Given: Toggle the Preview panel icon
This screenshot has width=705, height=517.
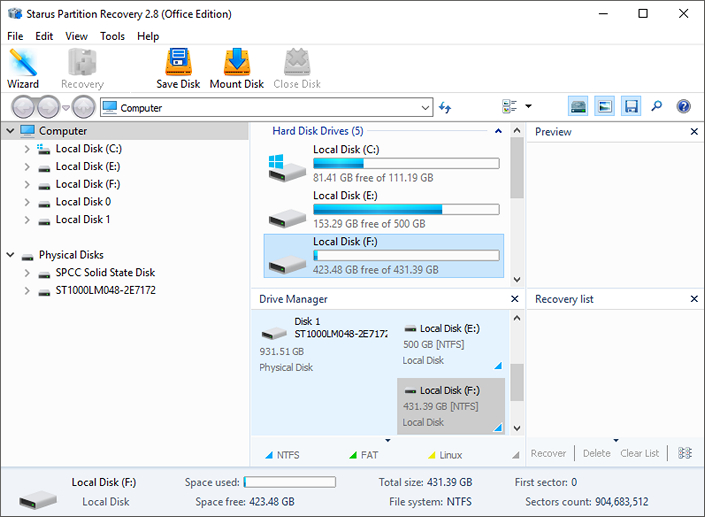Looking at the screenshot, I should [605, 107].
